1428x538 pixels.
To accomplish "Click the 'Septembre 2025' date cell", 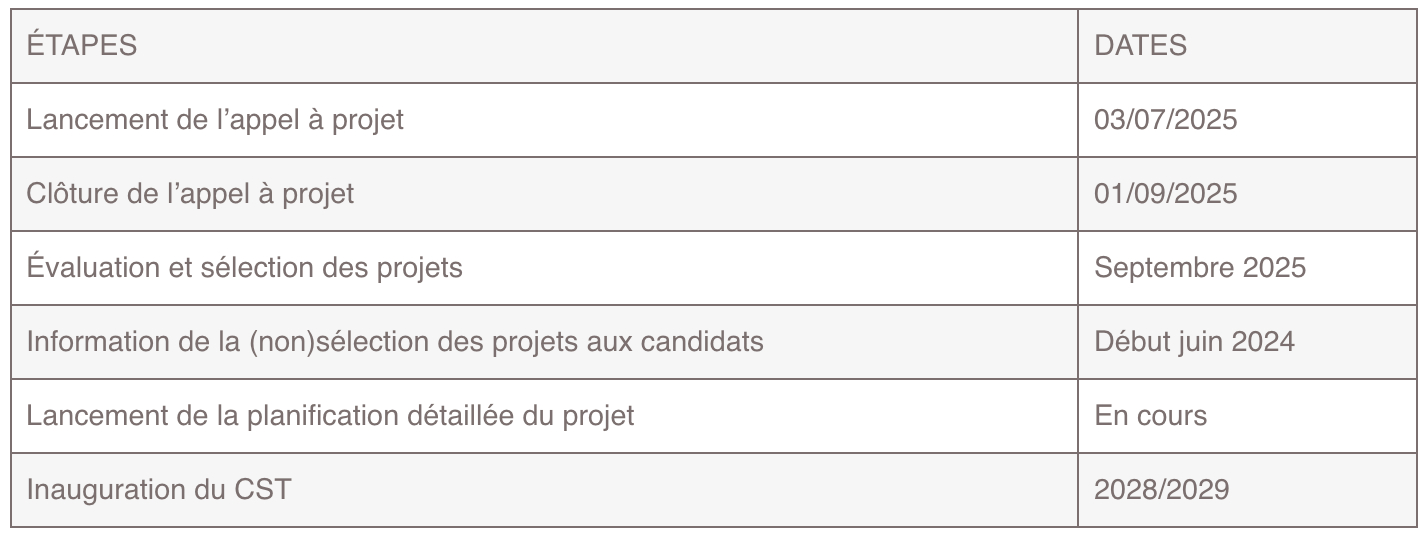I will click(x=1200, y=268).
